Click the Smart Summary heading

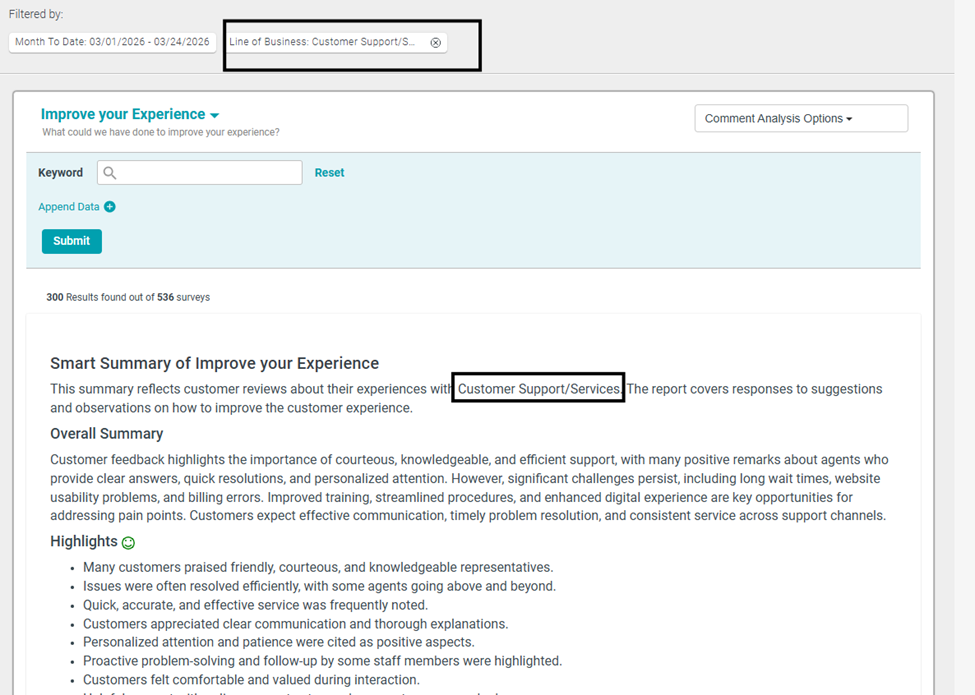(214, 363)
